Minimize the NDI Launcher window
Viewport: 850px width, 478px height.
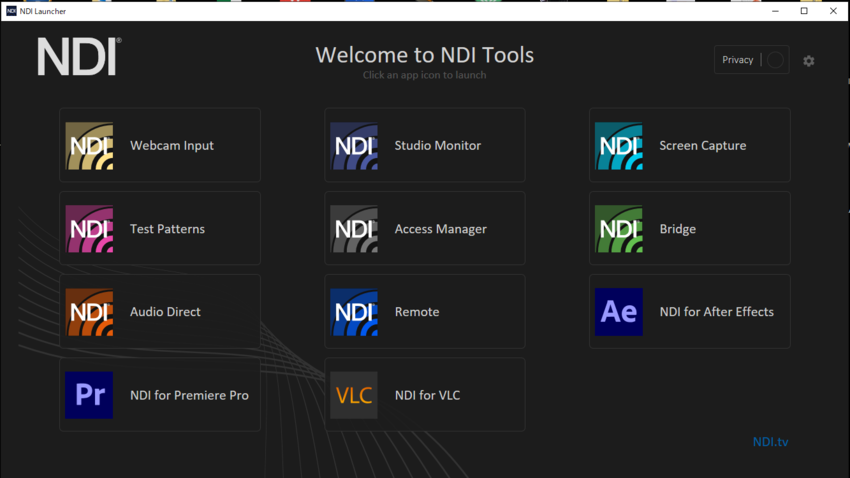[x=775, y=11]
